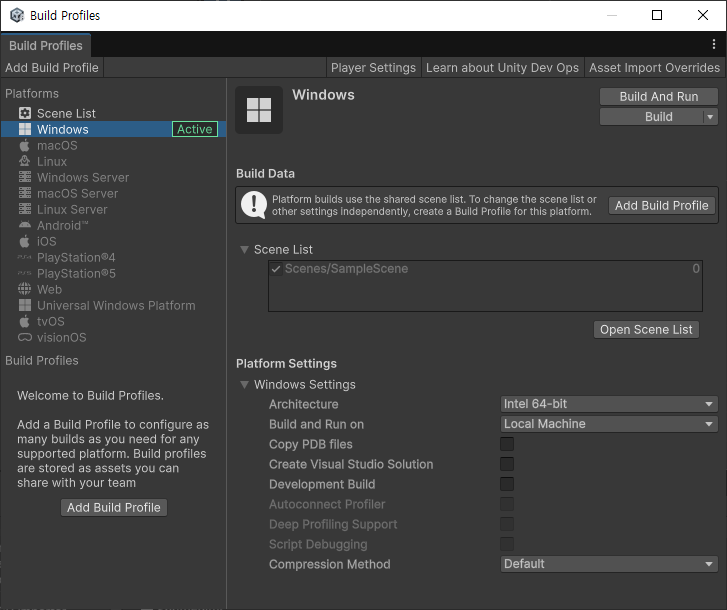Click the Active badge on Windows row
Viewport: 727px width, 610px height.
coord(195,129)
